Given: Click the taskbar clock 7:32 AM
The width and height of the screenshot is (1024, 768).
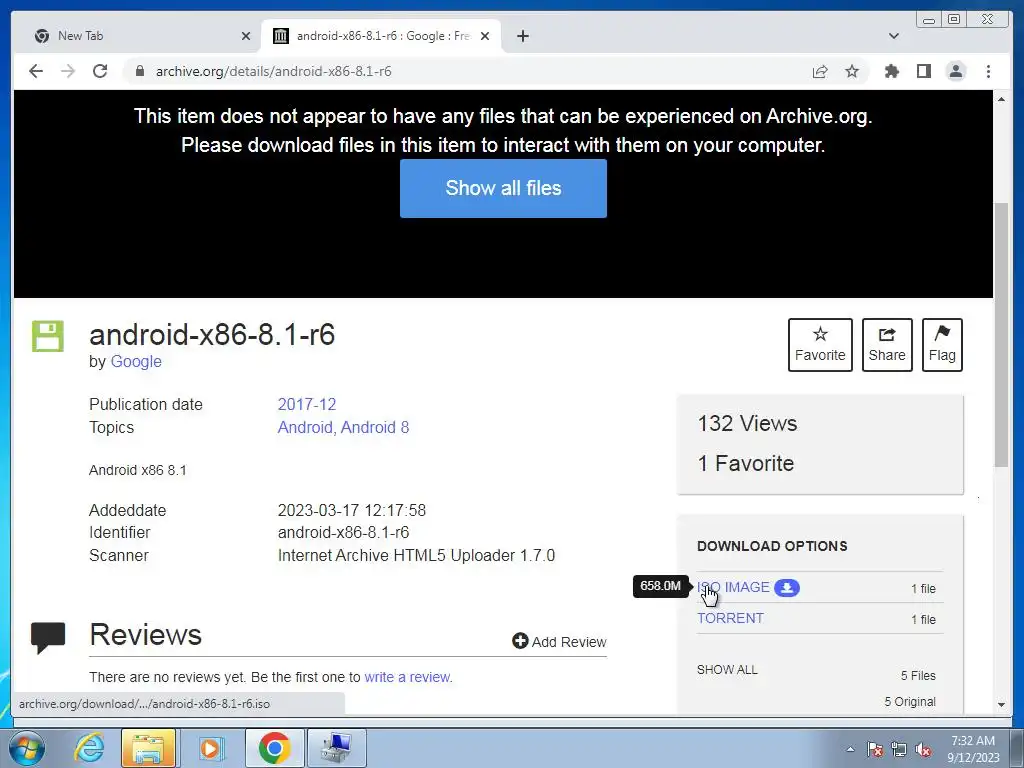Looking at the screenshot, I should pos(972,741).
